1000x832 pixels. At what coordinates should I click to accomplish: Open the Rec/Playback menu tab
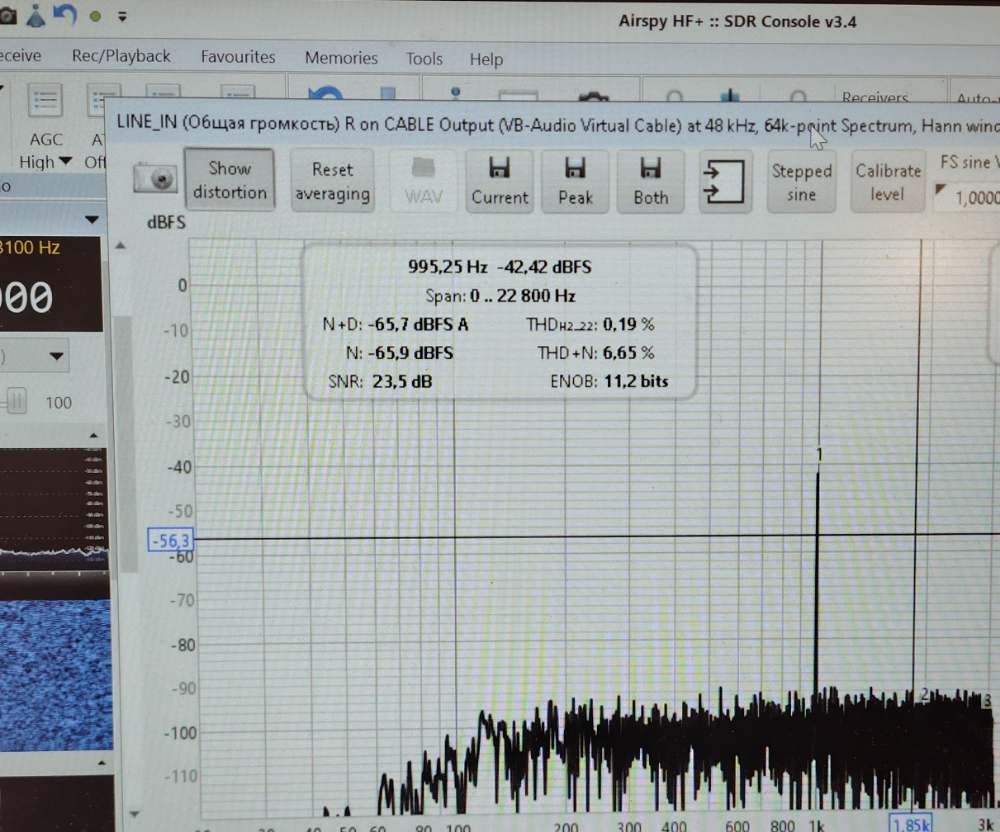point(121,57)
